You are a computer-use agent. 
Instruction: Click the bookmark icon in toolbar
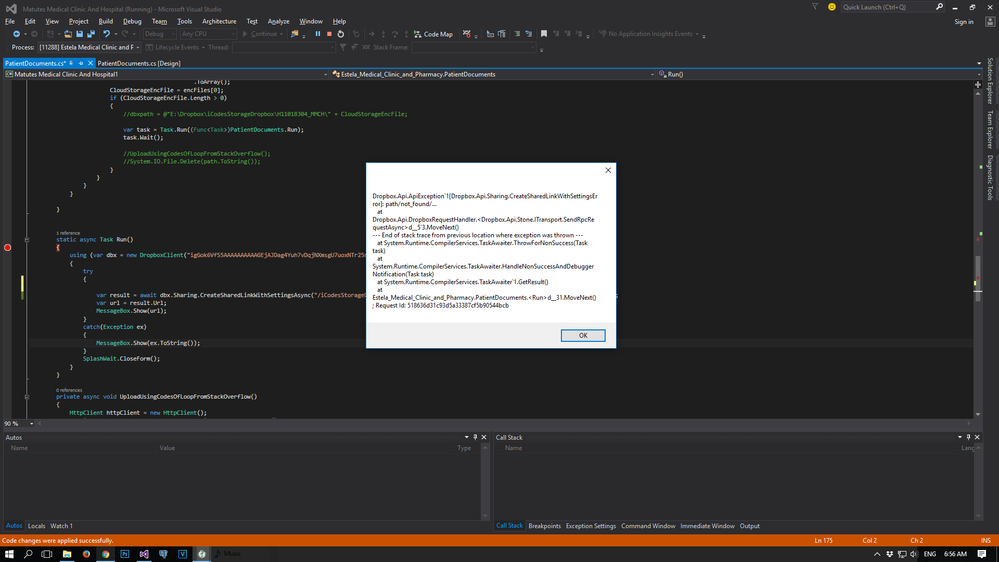pos(544,34)
